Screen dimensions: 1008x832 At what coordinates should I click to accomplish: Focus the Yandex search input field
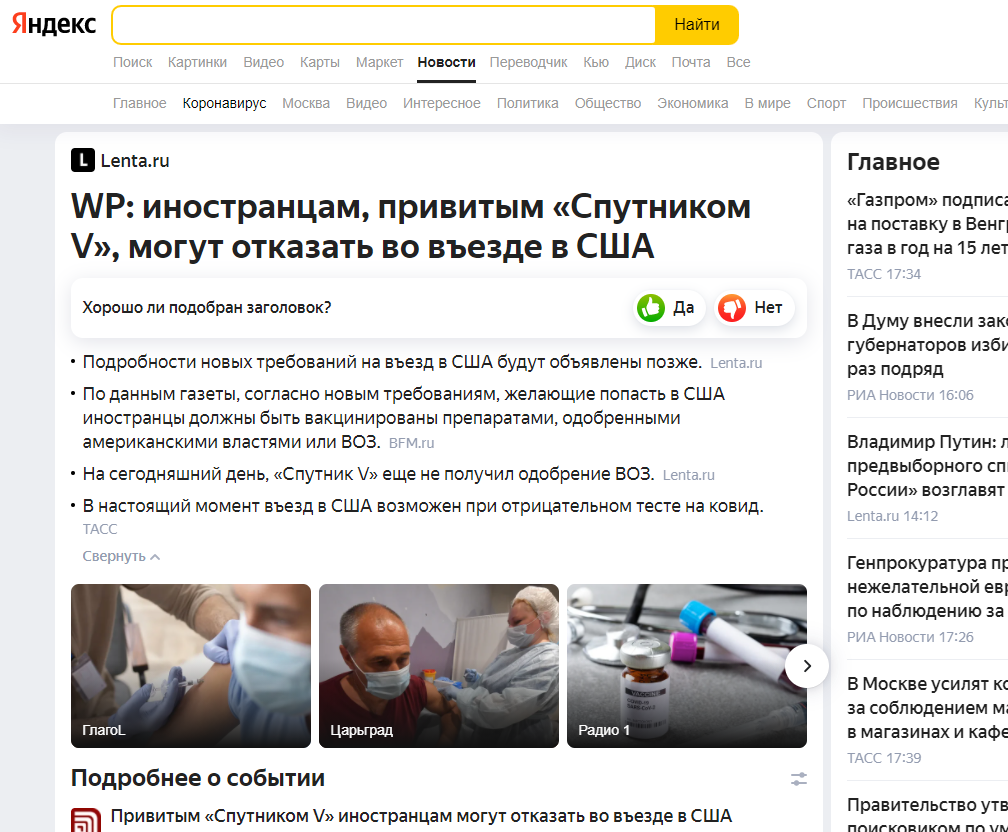point(384,24)
